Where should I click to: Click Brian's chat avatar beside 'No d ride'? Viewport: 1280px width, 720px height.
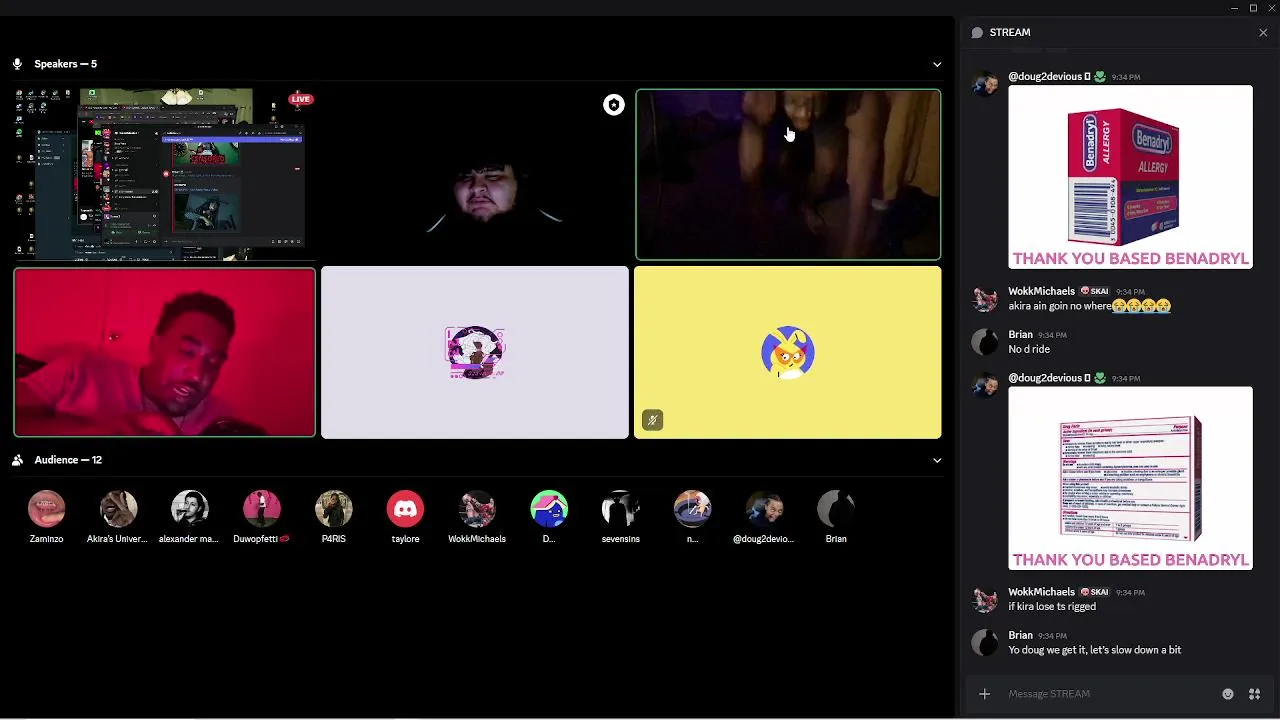(985, 343)
